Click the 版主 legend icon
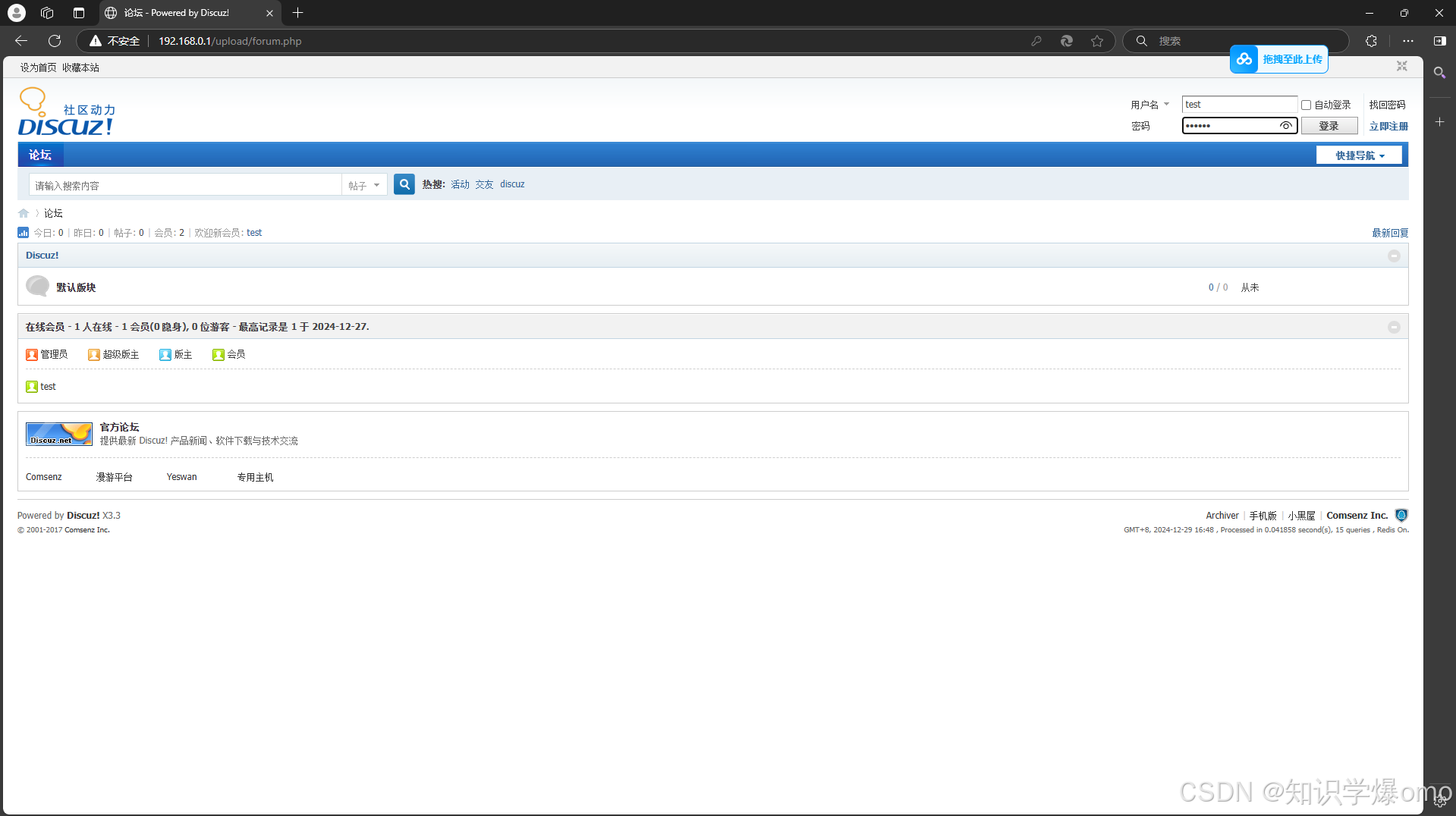The image size is (1456, 816). (x=165, y=354)
